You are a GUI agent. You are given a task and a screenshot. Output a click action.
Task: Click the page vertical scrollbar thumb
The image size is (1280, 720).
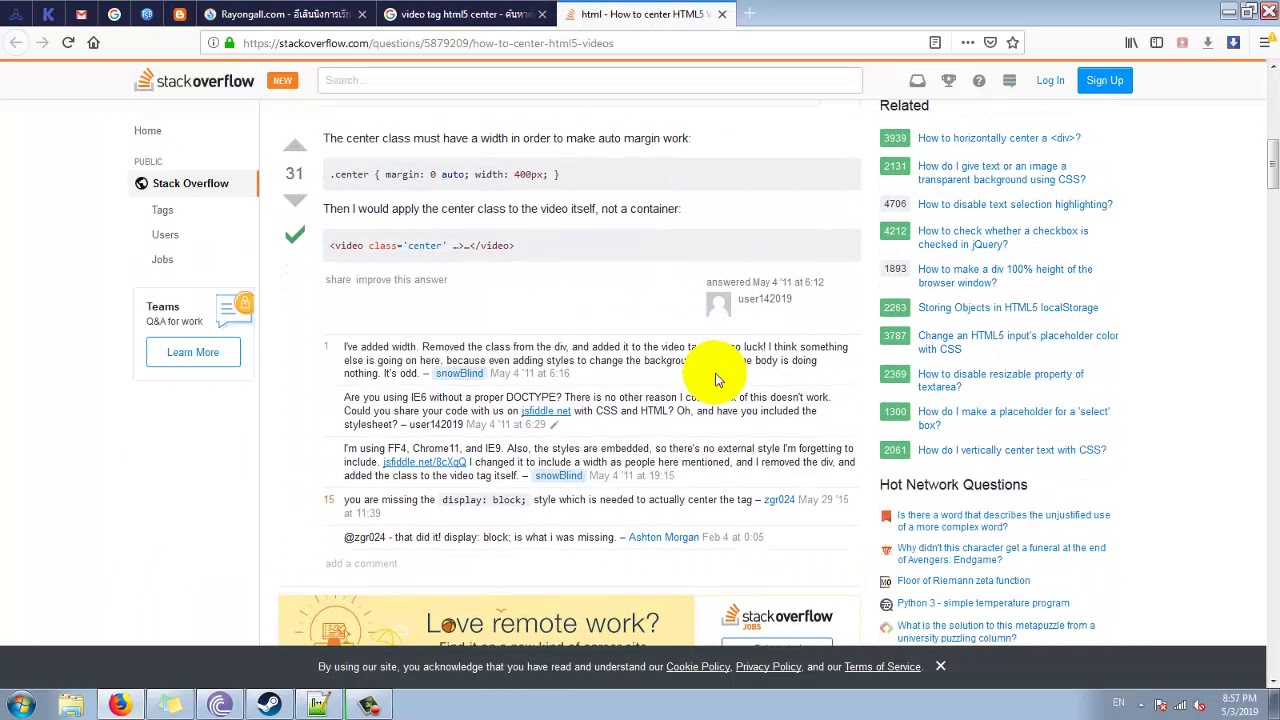tap(1273, 164)
